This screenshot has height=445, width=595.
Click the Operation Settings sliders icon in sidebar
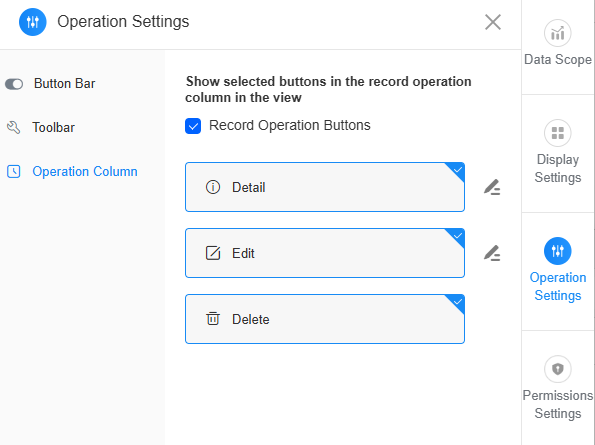coord(557,251)
